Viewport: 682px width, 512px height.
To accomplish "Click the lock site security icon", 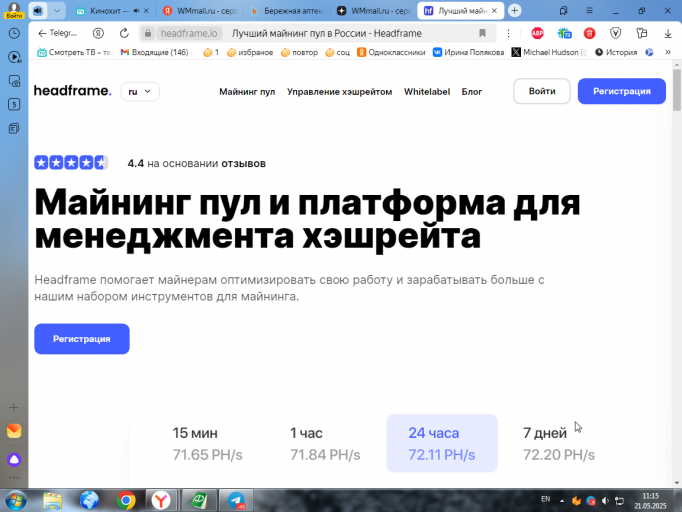I will 148,33.
